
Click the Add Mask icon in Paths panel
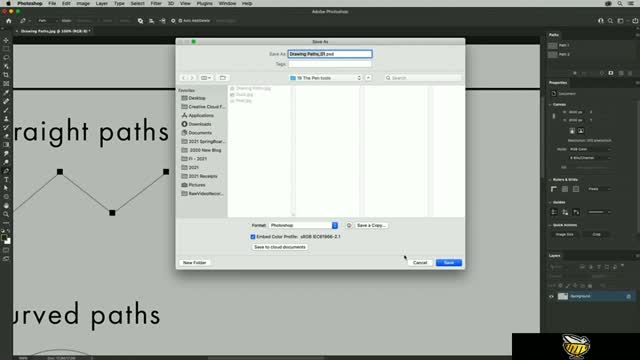(611, 73)
